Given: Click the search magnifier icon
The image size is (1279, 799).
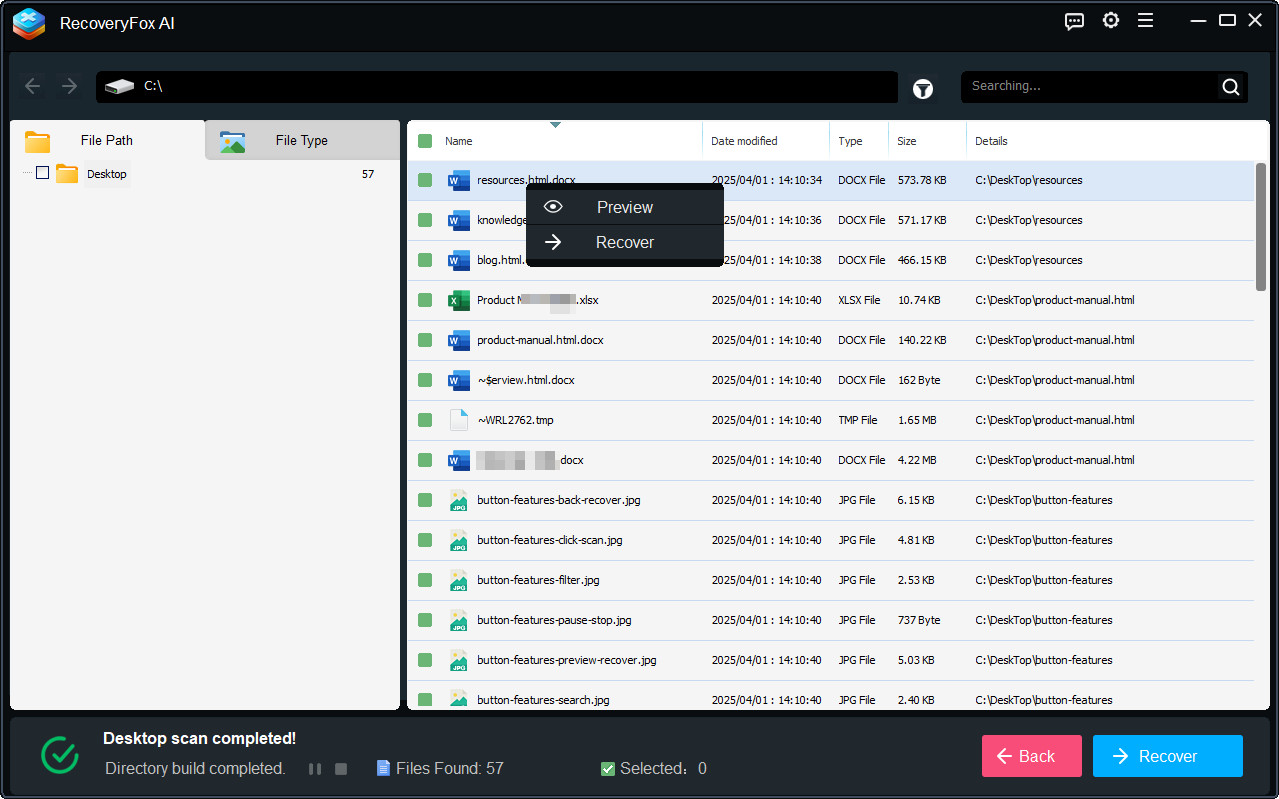Looking at the screenshot, I should (1231, 87).
